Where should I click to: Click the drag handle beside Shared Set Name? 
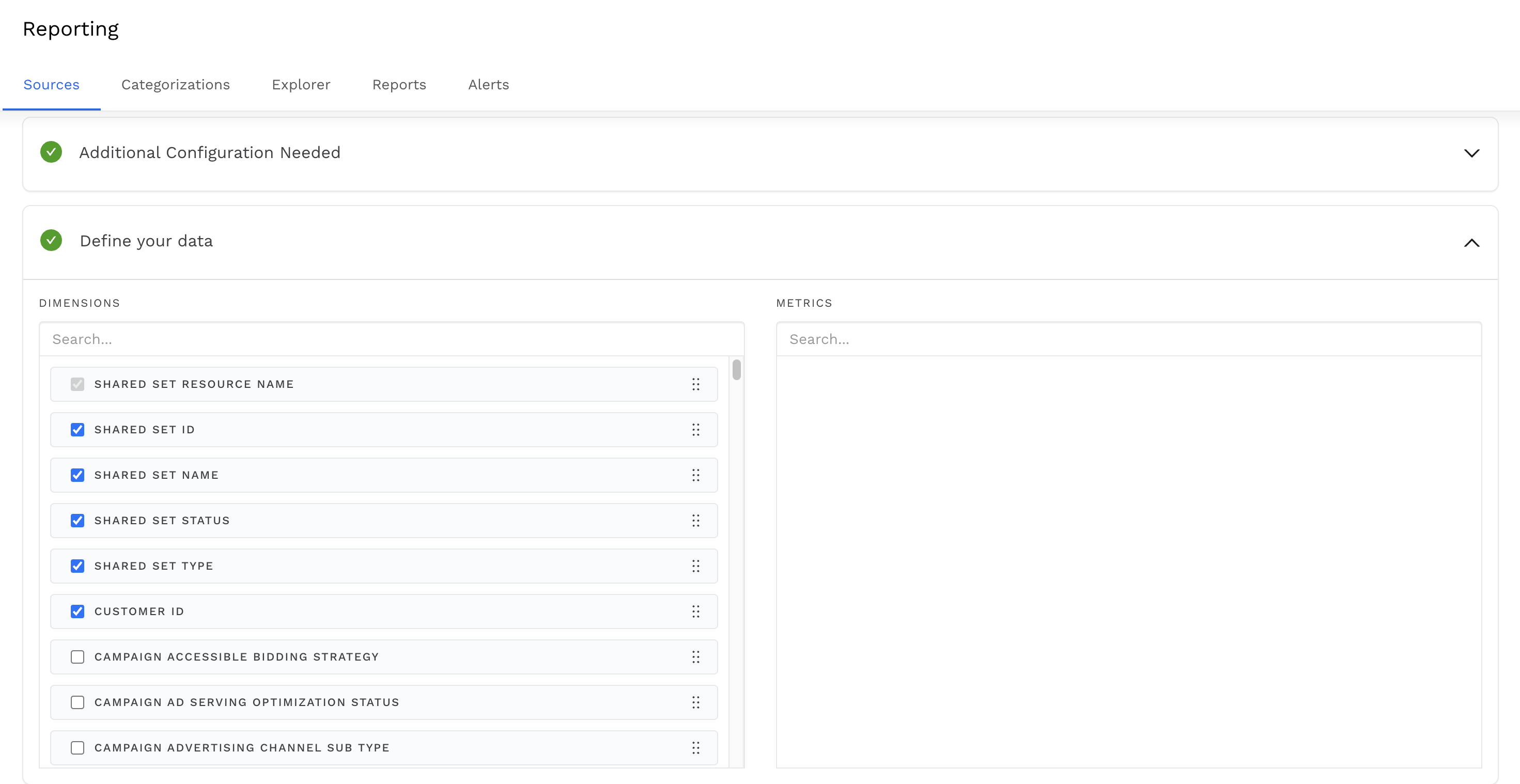[x=696, y=475]
